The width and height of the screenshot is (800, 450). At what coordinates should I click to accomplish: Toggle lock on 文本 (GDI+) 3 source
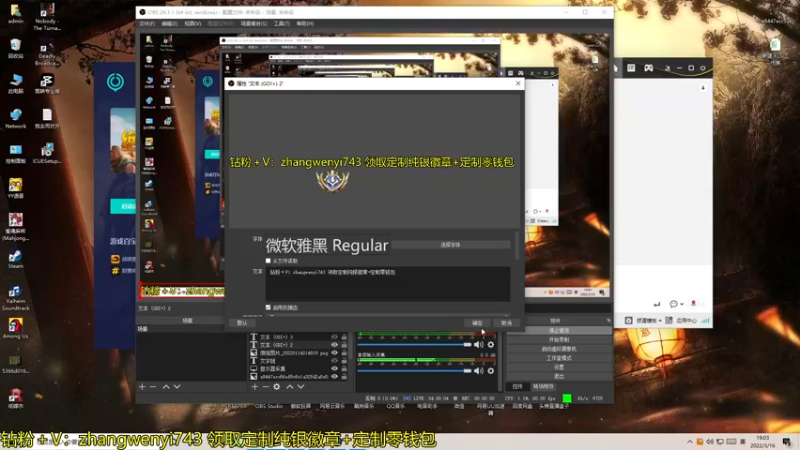click(x=344, y=337)
